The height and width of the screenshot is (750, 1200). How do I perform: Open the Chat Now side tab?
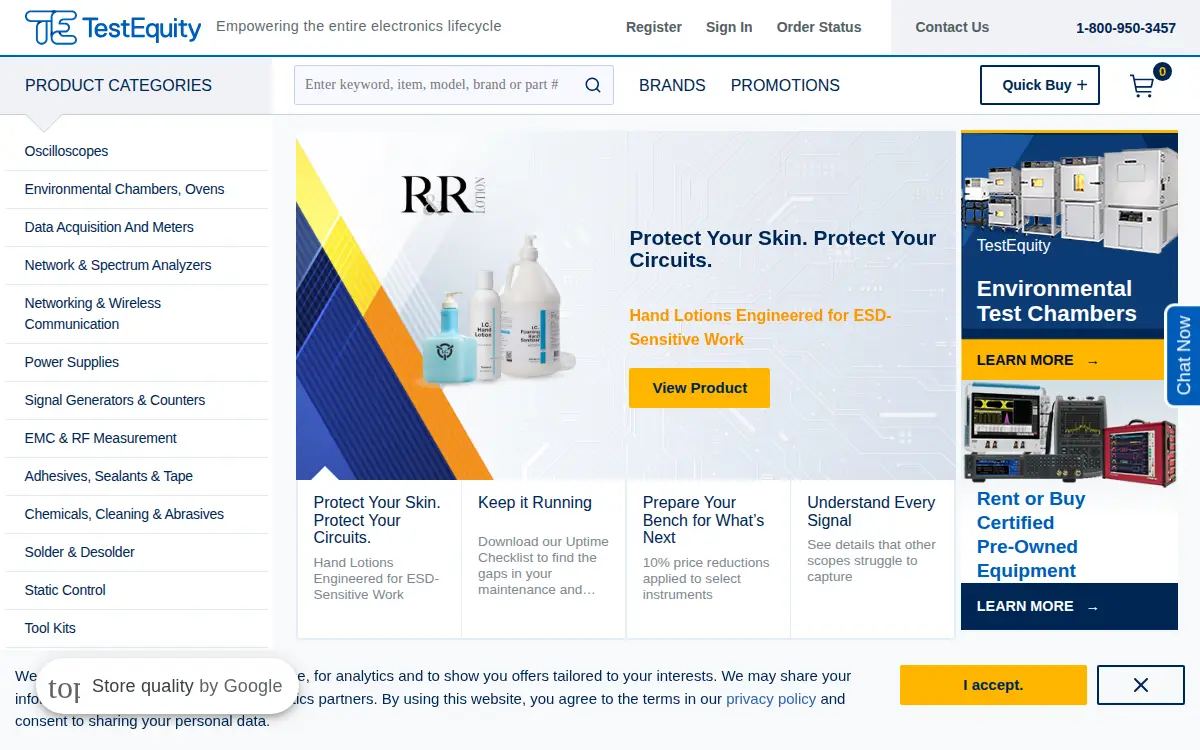(x=1183, y=355)
